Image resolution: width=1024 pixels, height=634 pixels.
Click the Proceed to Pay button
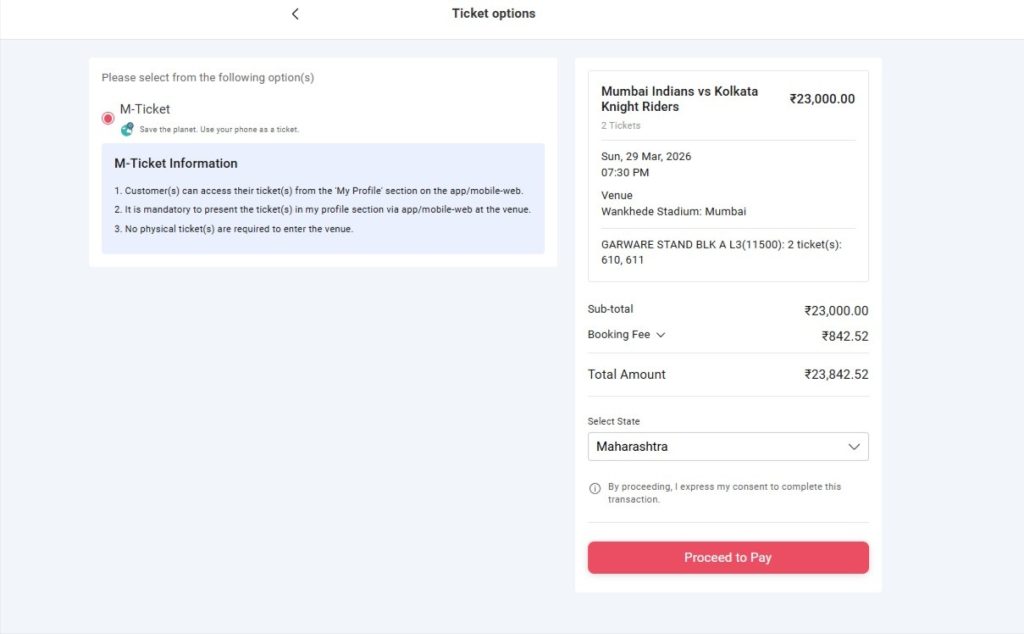pyautogui.click(x=727, y=557)
